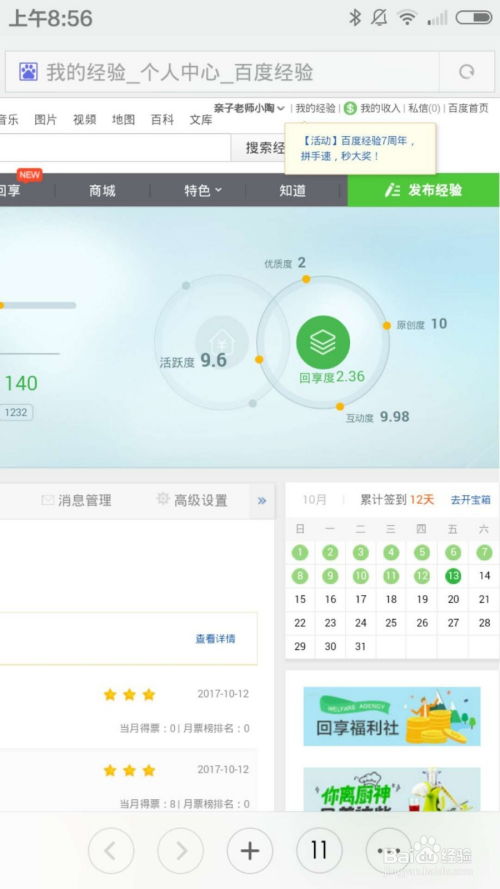Click the 去开宝箱 link
Image resolution: width=500 pixels, height=889 pixels.
pos(471,500)
